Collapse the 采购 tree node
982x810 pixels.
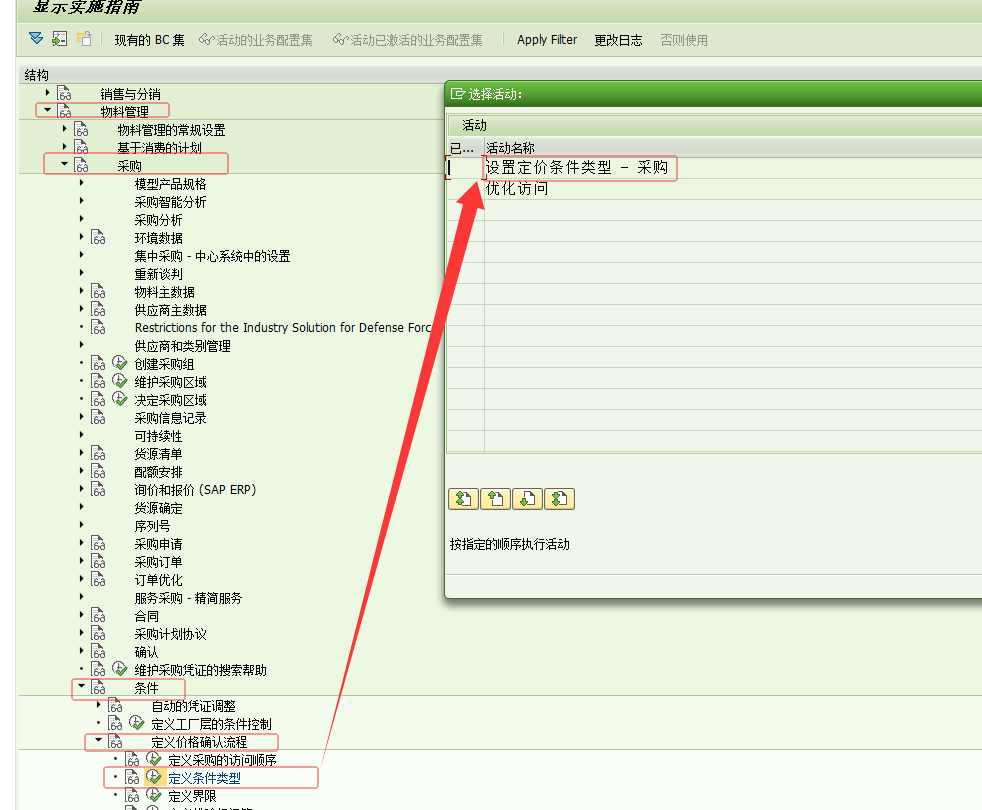coord(64,165)
